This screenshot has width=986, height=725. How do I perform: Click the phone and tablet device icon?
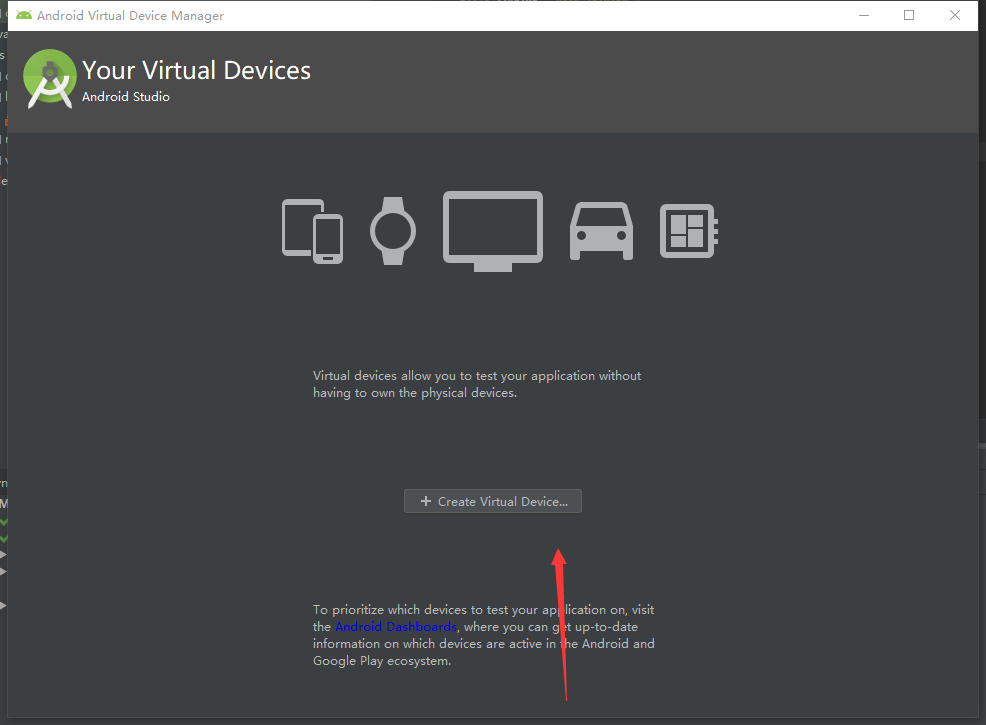click(x=313, y=231)
